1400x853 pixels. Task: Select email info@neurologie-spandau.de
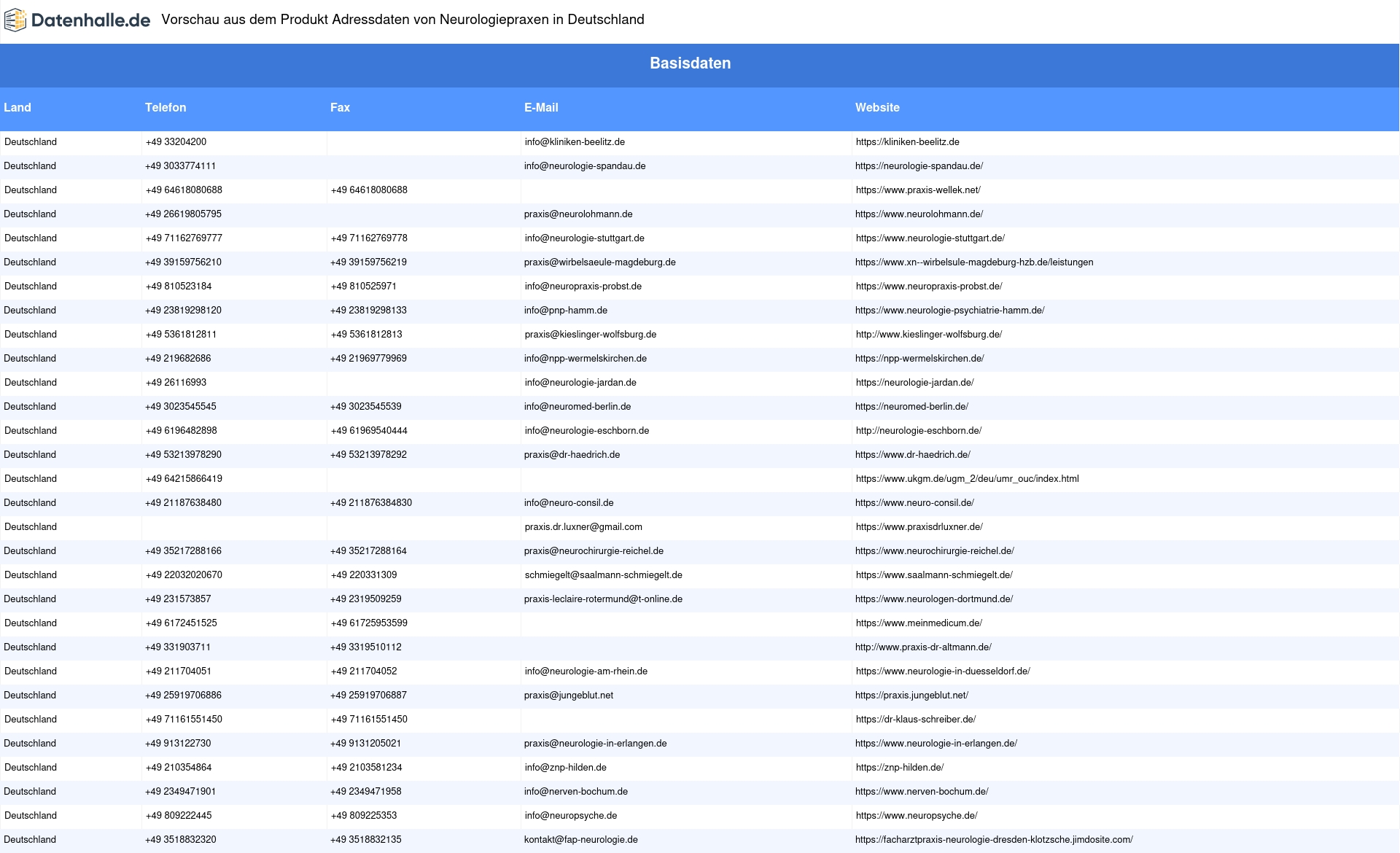tap(585, 166)
